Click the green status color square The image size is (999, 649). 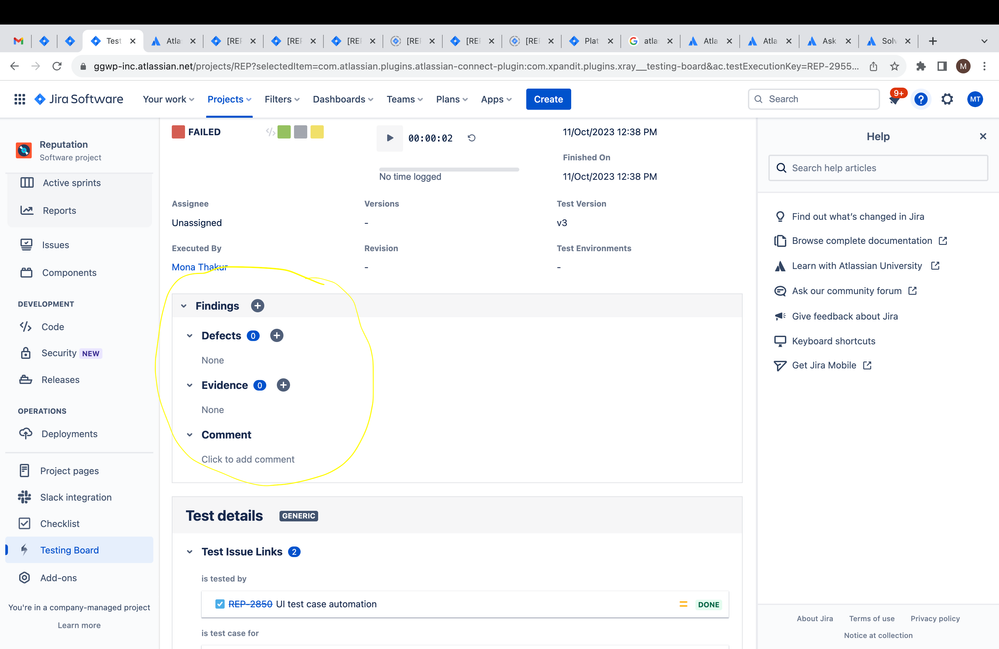(284, 132)
